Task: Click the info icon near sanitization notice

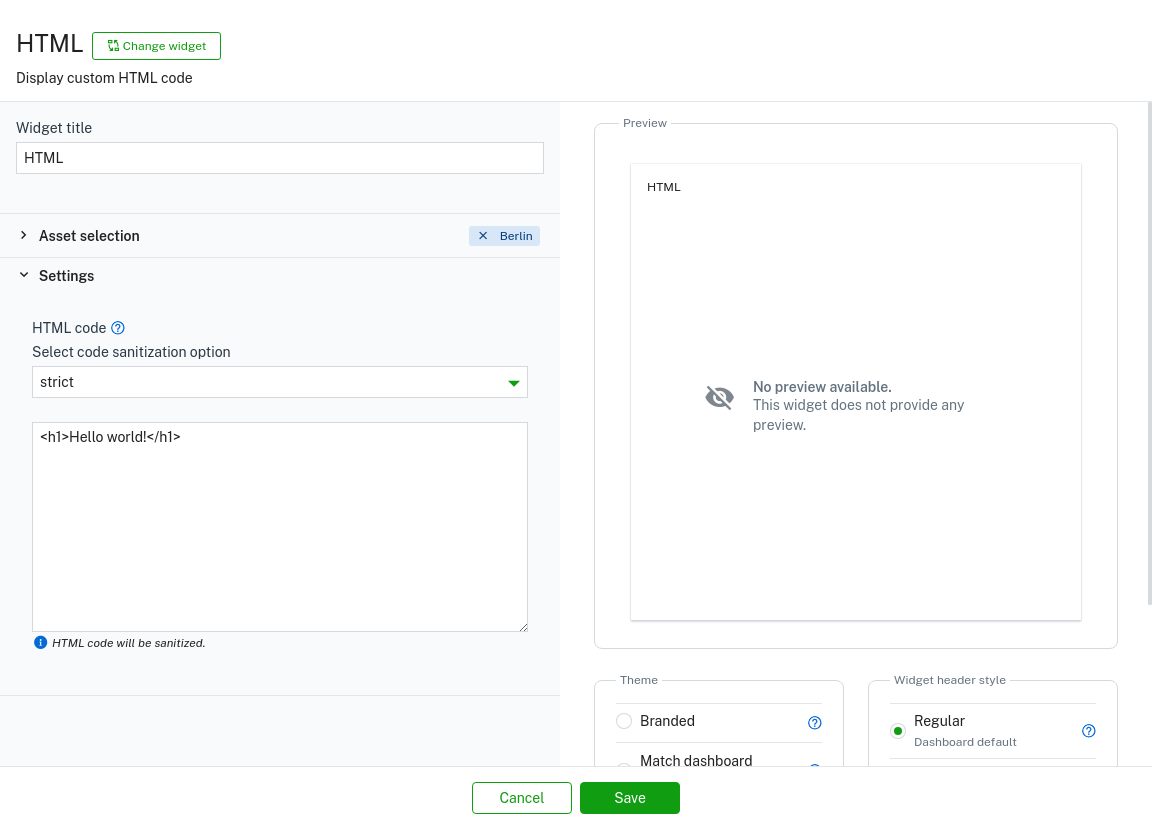Action: pos(41,642)
